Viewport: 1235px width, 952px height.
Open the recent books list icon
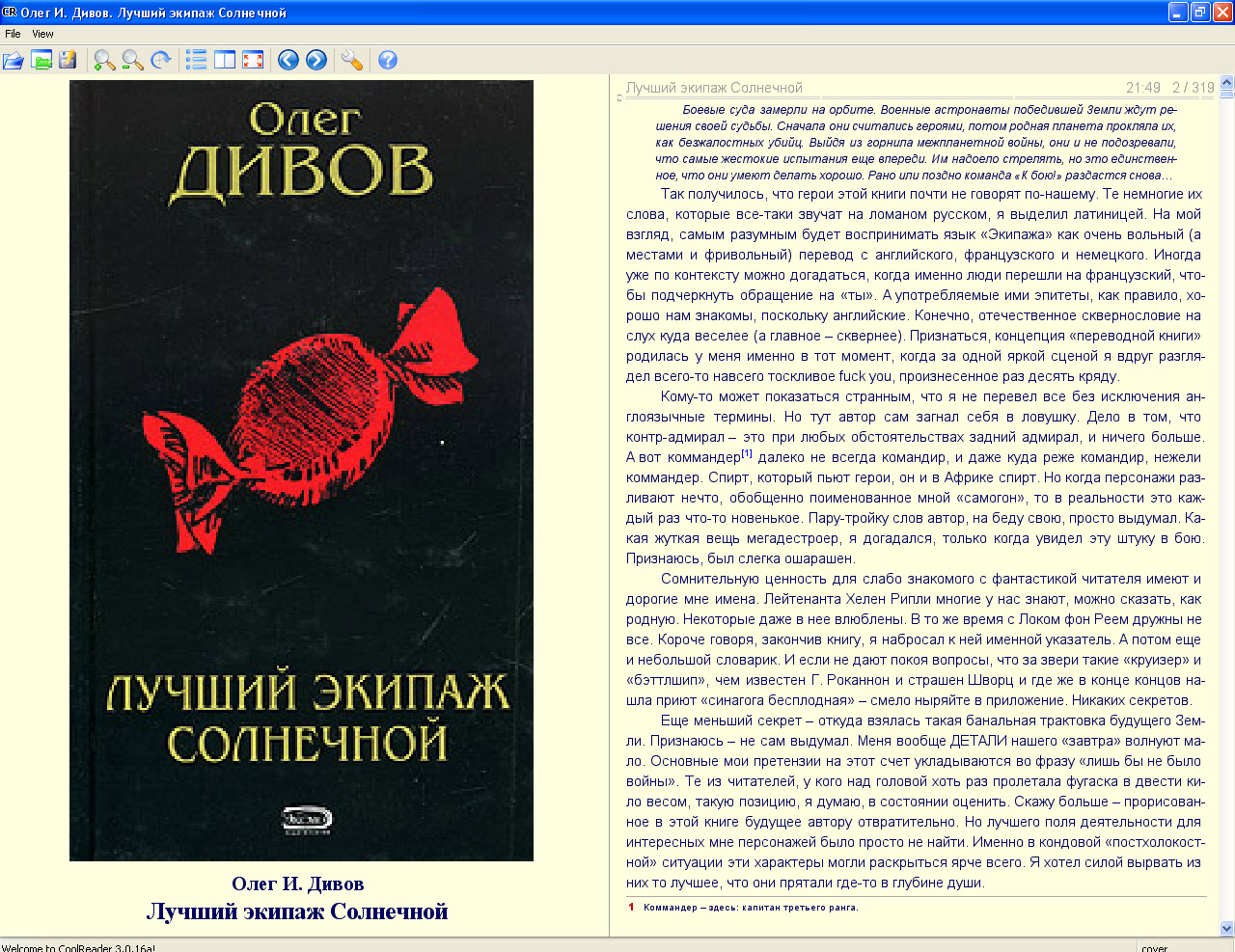point(41,60)
